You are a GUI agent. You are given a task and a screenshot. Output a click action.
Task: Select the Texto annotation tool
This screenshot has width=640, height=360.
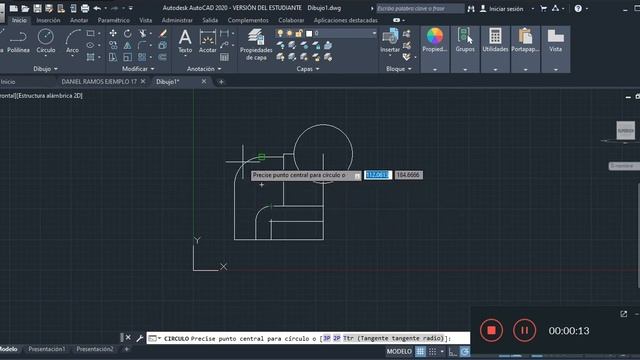coord(185,41)
